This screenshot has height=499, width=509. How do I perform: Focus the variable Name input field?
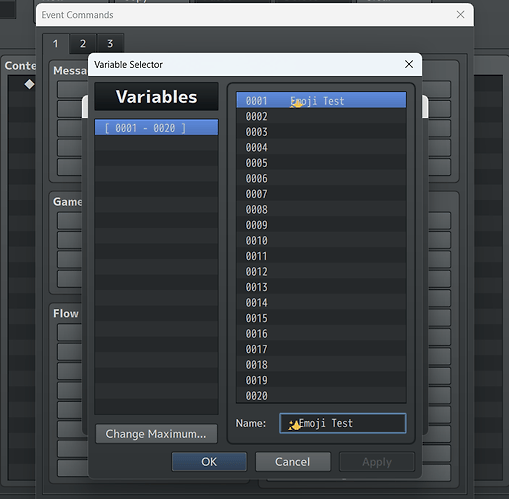tap(343, 423)
